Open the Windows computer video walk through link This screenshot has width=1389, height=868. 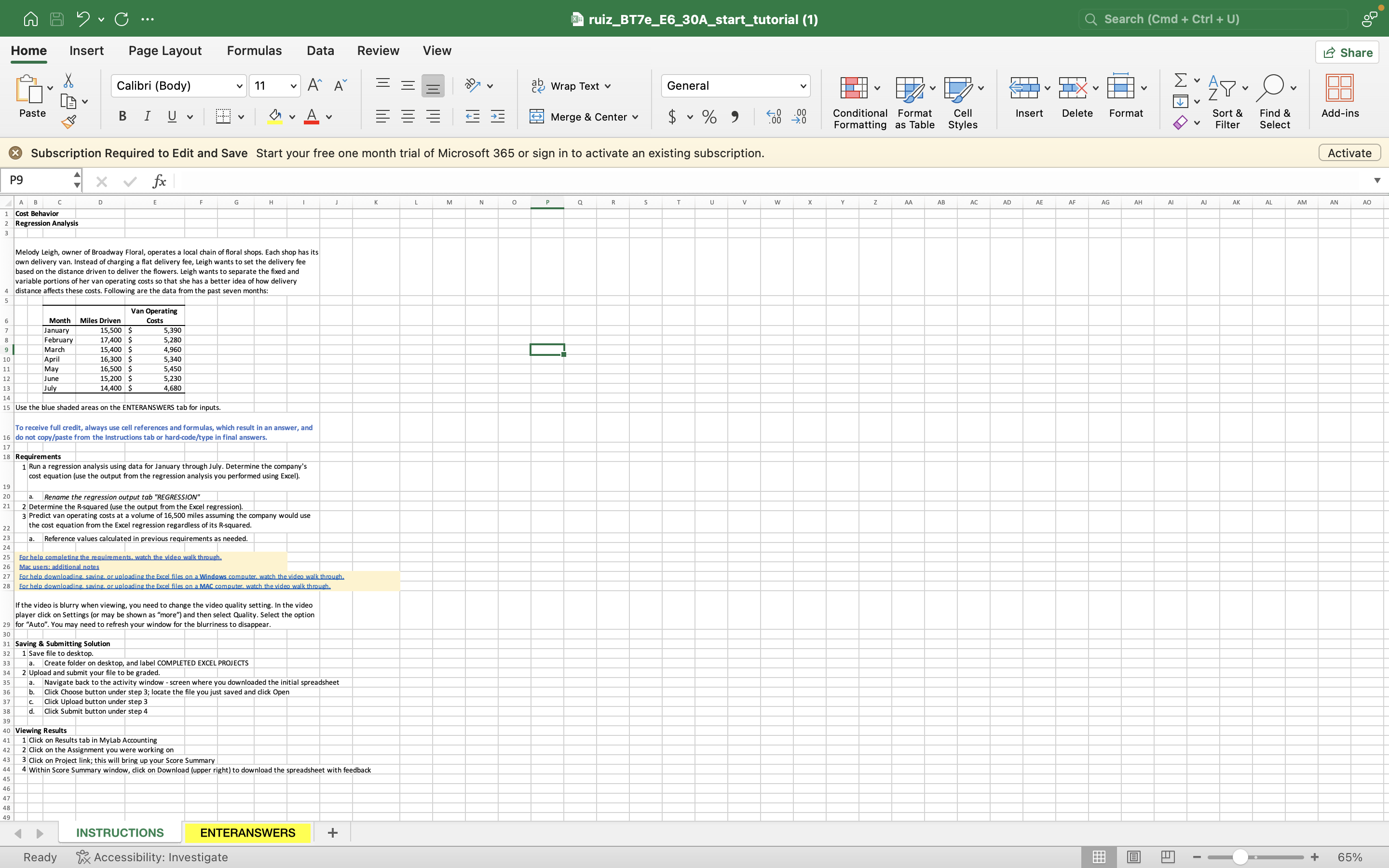coord(181,576)
